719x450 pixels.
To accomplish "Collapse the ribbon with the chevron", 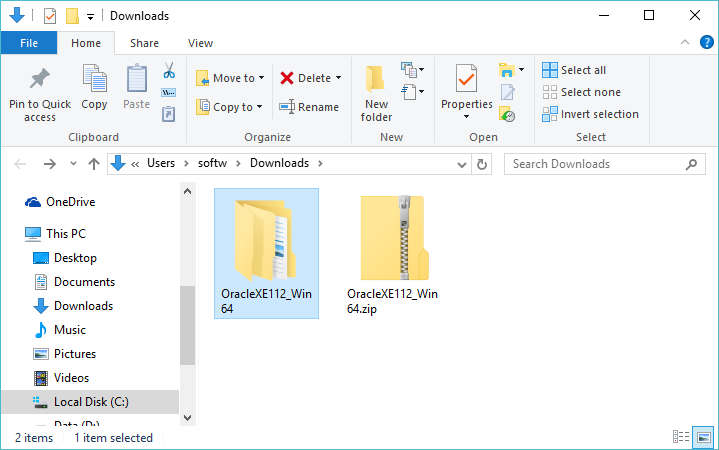I will coord(685,42).
